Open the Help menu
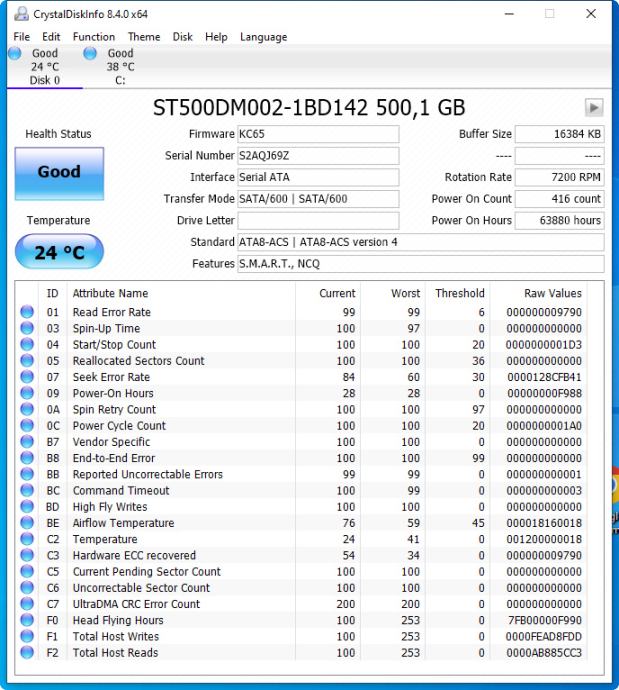 pyautogui.click(x=216, y=37)
